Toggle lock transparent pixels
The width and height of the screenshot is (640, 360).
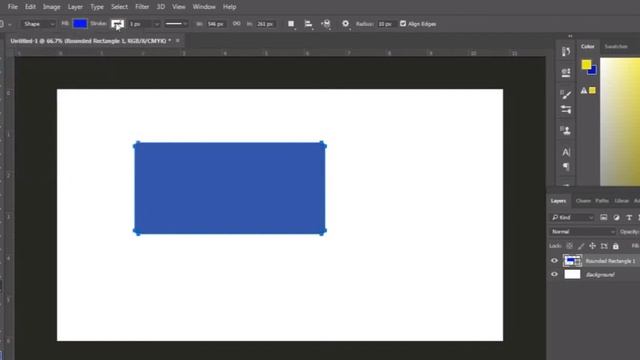[x=569, y=246]
